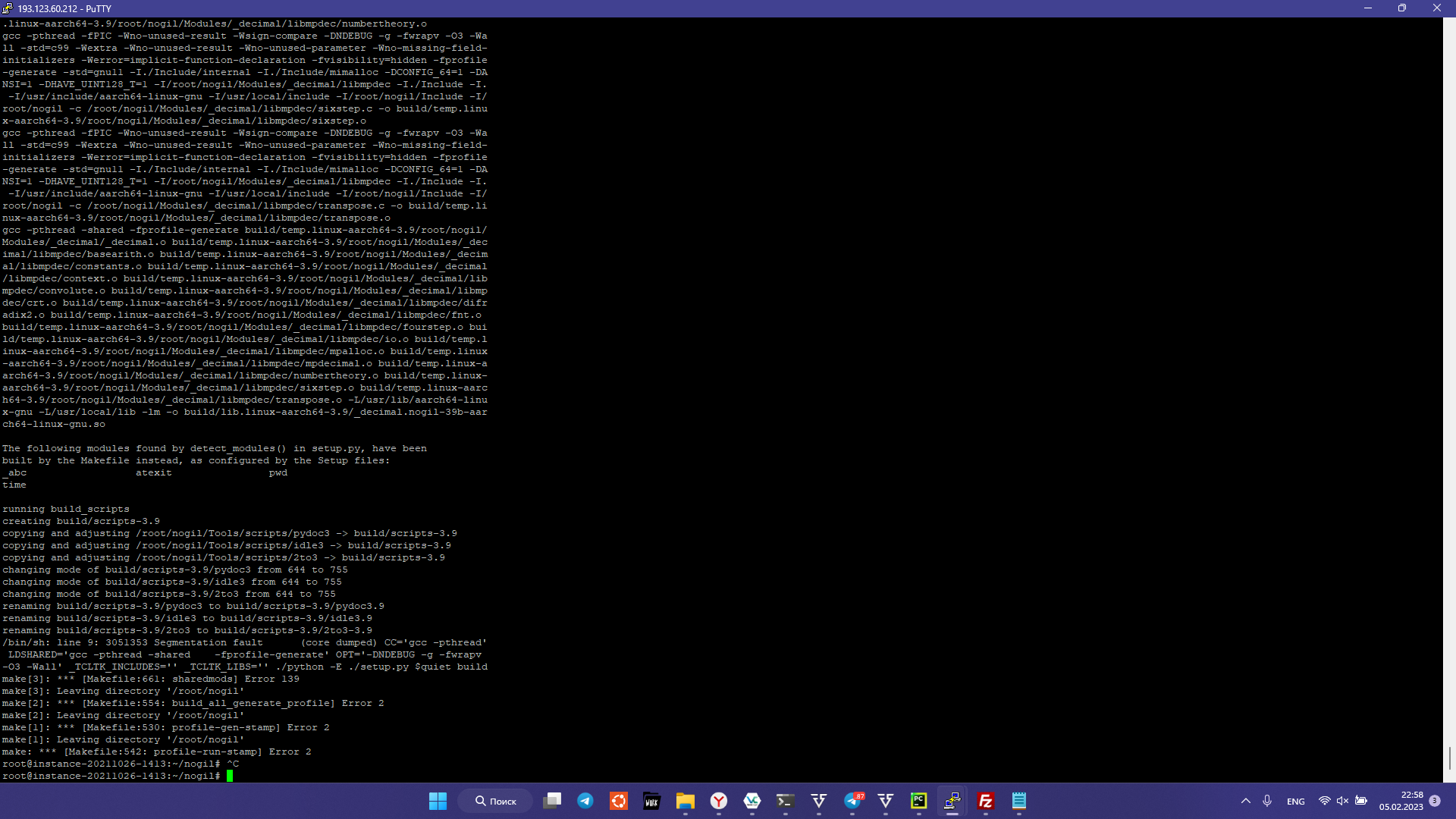Open the clock and date flyout
The height and width of the screenshot is (819, 1456).
click(x=1401, y=801)
